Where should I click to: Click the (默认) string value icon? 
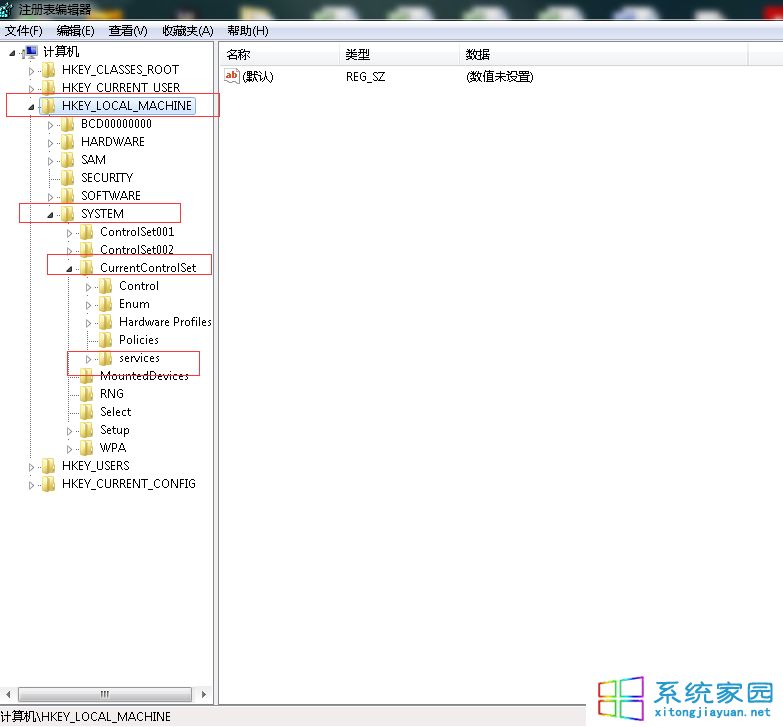[x=232, y=77]
